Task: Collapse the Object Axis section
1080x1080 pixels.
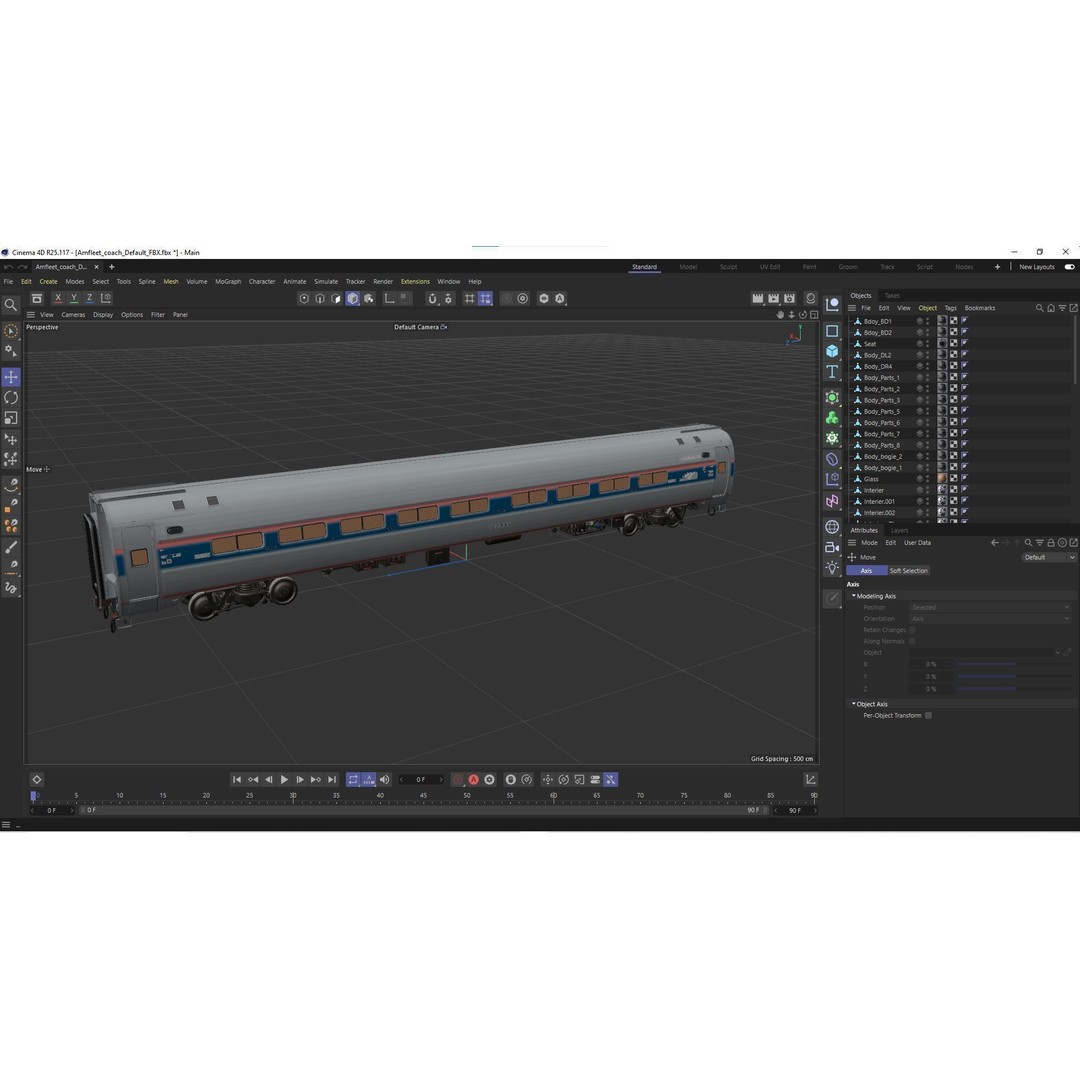Action: tap(854, 704)
